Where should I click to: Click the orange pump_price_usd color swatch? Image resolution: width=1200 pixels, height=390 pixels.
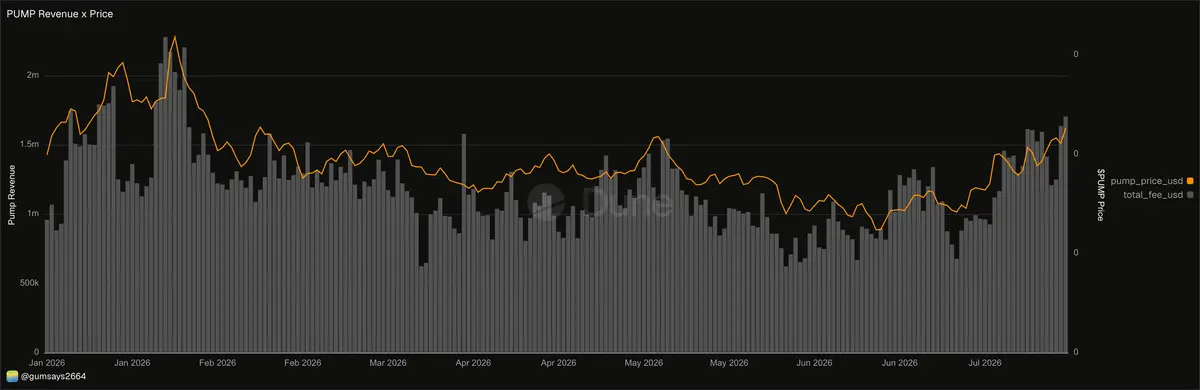1189,180
